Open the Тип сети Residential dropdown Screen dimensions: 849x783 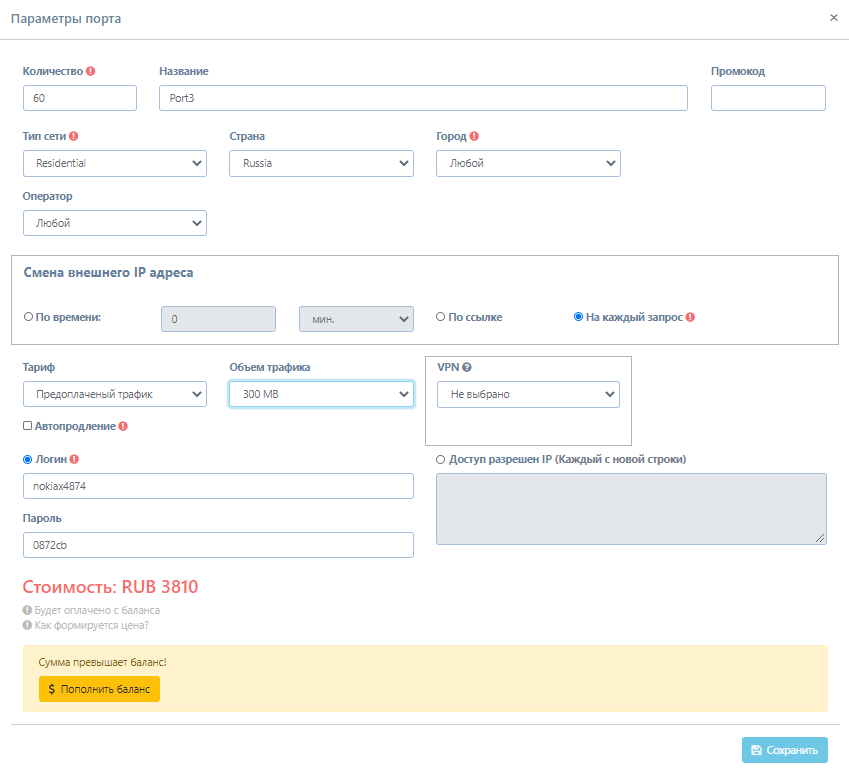click(114, 163)
